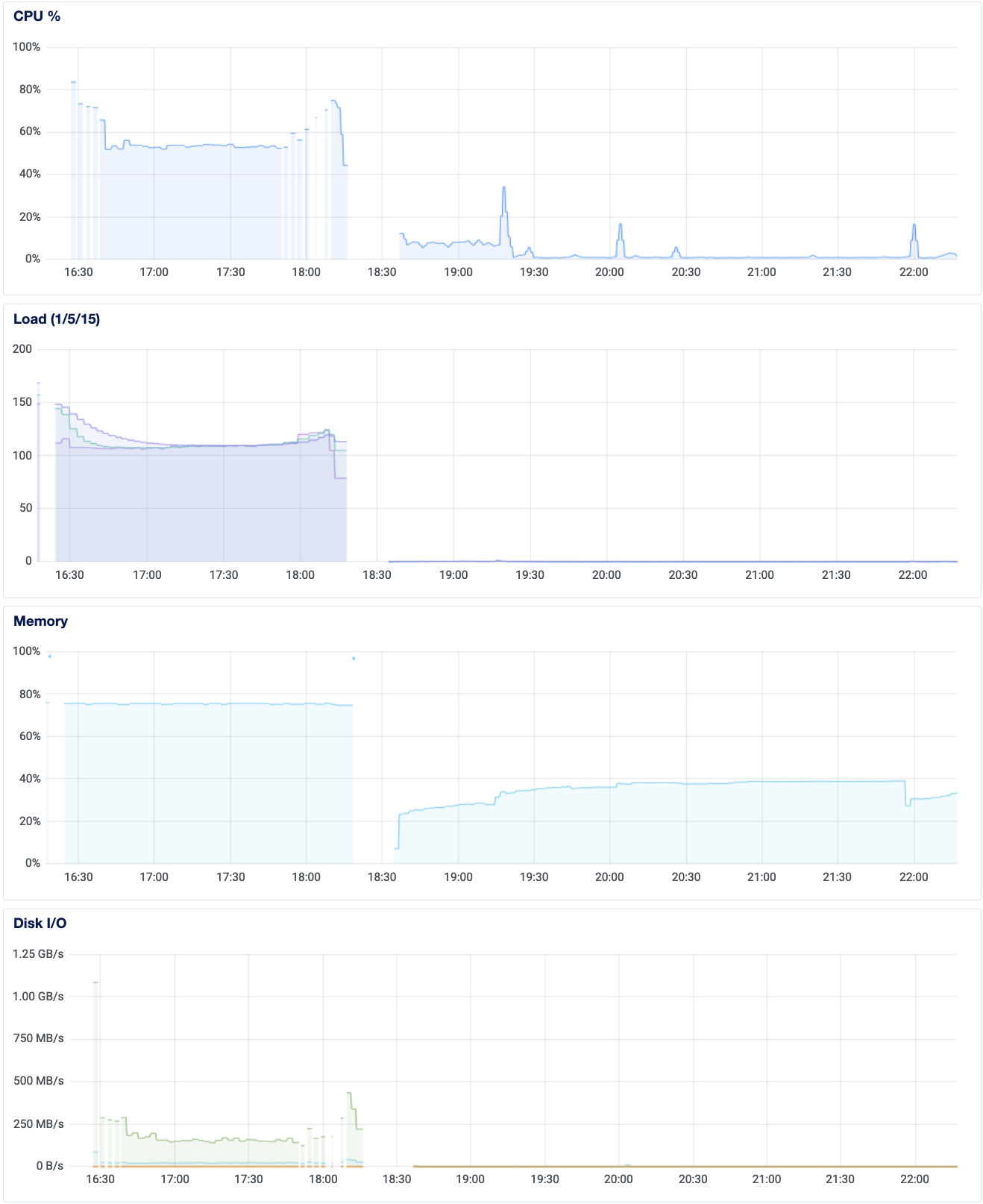Click the 17:00 time label under Memory chart
The image size is (983, 1204).
click(154, 877)
